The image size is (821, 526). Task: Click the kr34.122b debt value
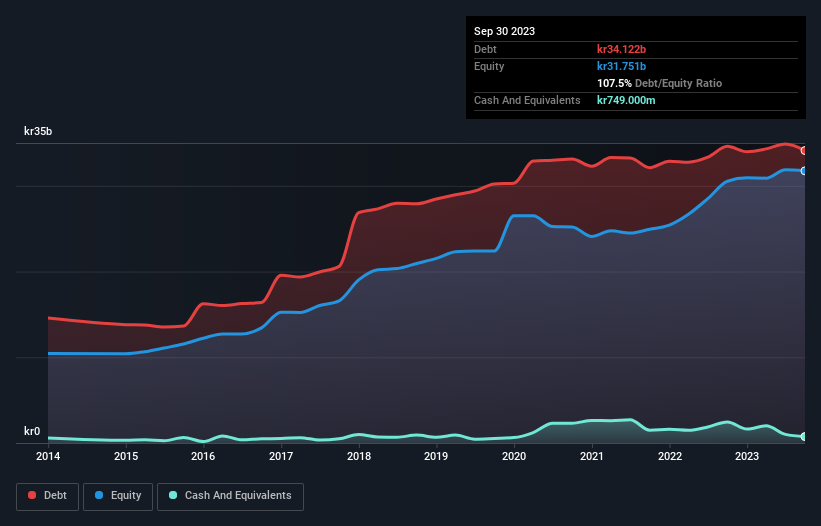tap(622, 49)
